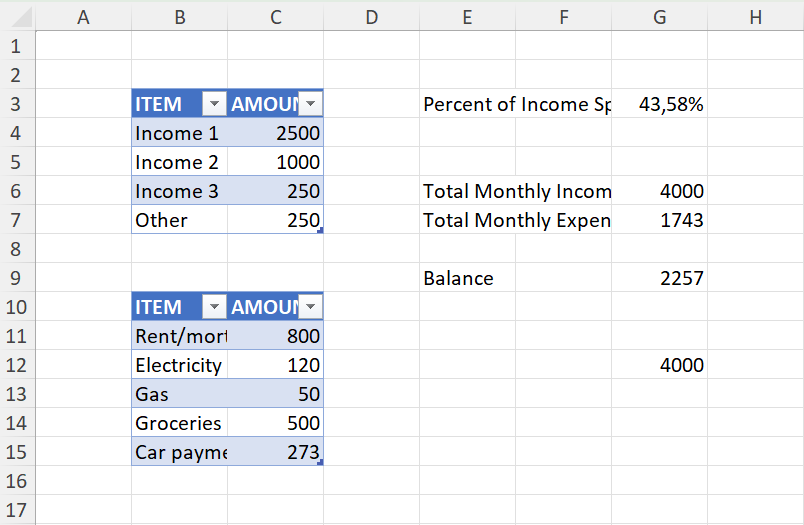The image size is (804, 525).
Task: Select the Percent of Income Spent label
Action: (x=515, y=104)
